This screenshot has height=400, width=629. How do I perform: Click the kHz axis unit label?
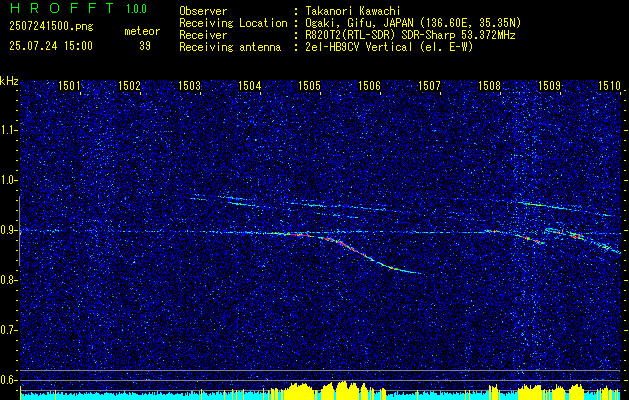tap(9, 81)
